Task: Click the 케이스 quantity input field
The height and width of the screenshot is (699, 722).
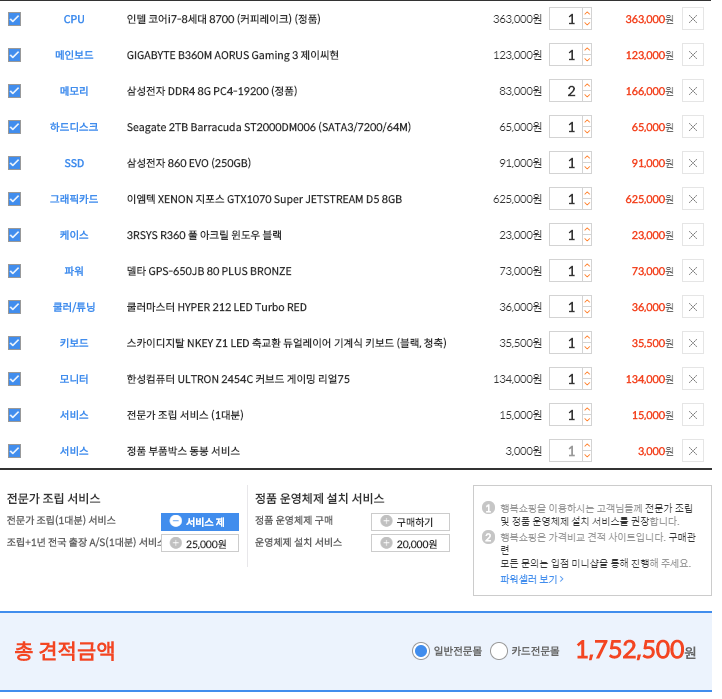Action: (566, 235)
